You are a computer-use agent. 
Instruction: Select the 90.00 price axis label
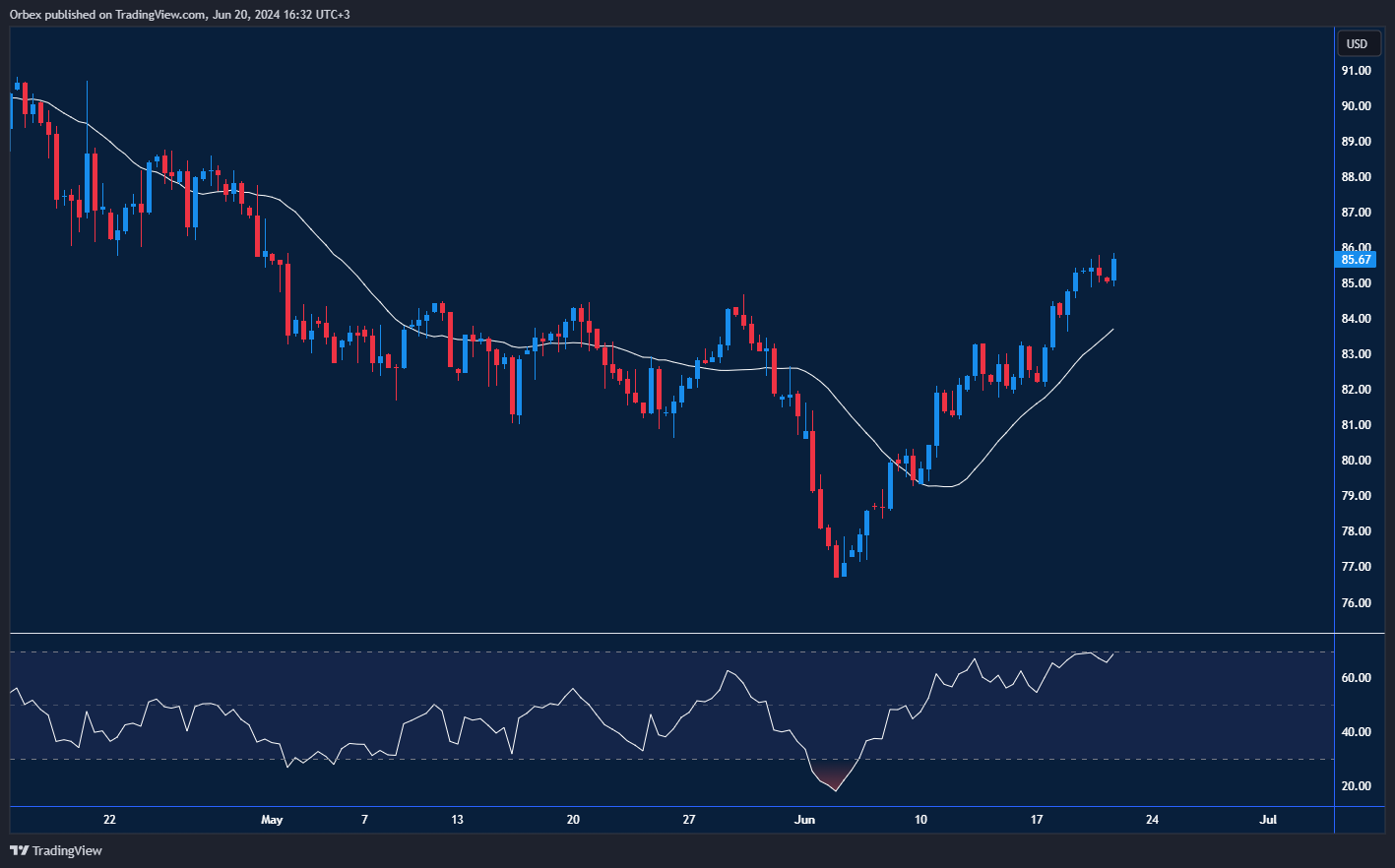(x=1356, y=106)
